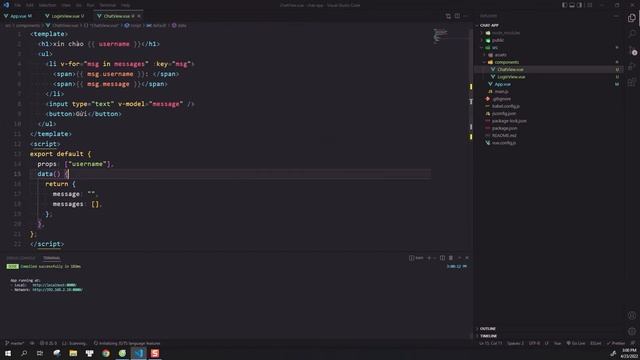Click the new terminal plus icon
The height and width of the screenshot is (360, 640).
click(429, 258)
